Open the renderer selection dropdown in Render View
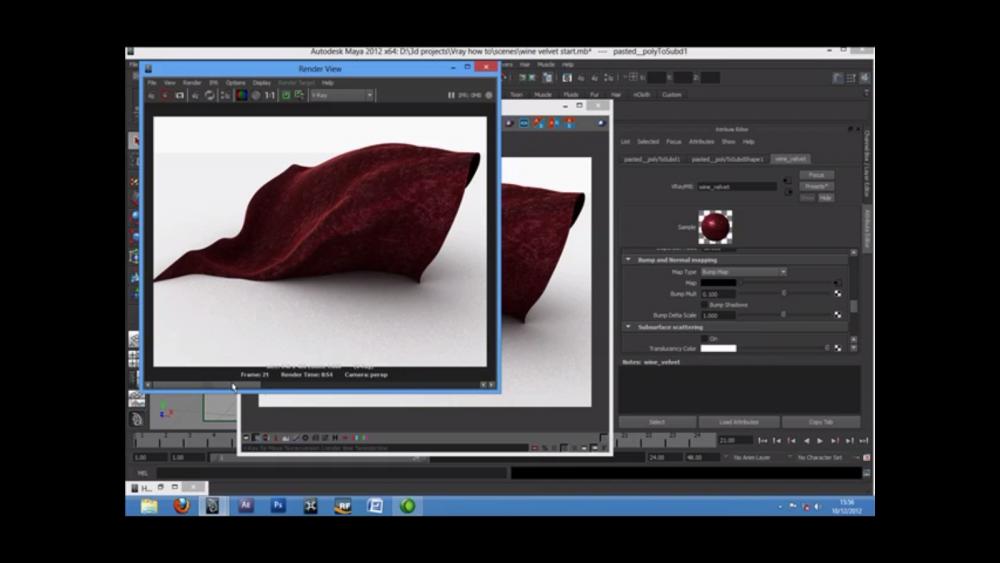 pos(341,95)
